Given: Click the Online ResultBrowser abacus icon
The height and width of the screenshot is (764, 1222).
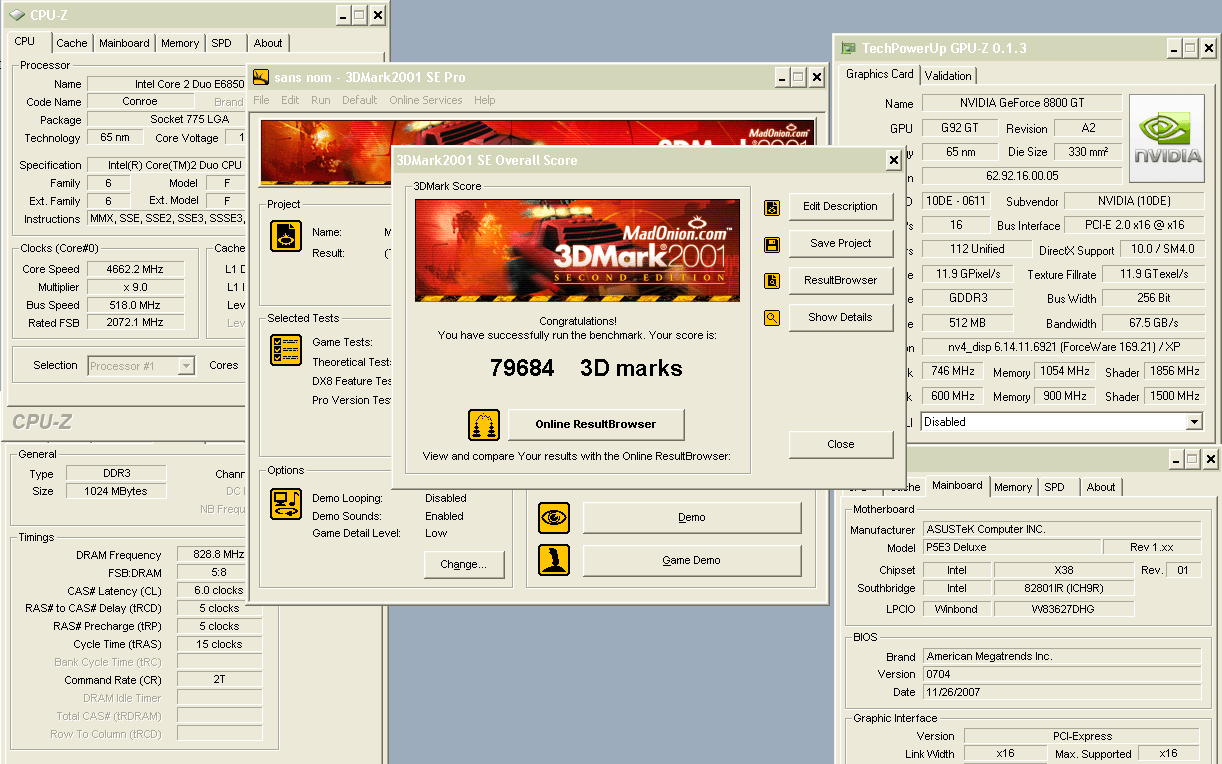Looking at the screenshot, I should point(484,425).
